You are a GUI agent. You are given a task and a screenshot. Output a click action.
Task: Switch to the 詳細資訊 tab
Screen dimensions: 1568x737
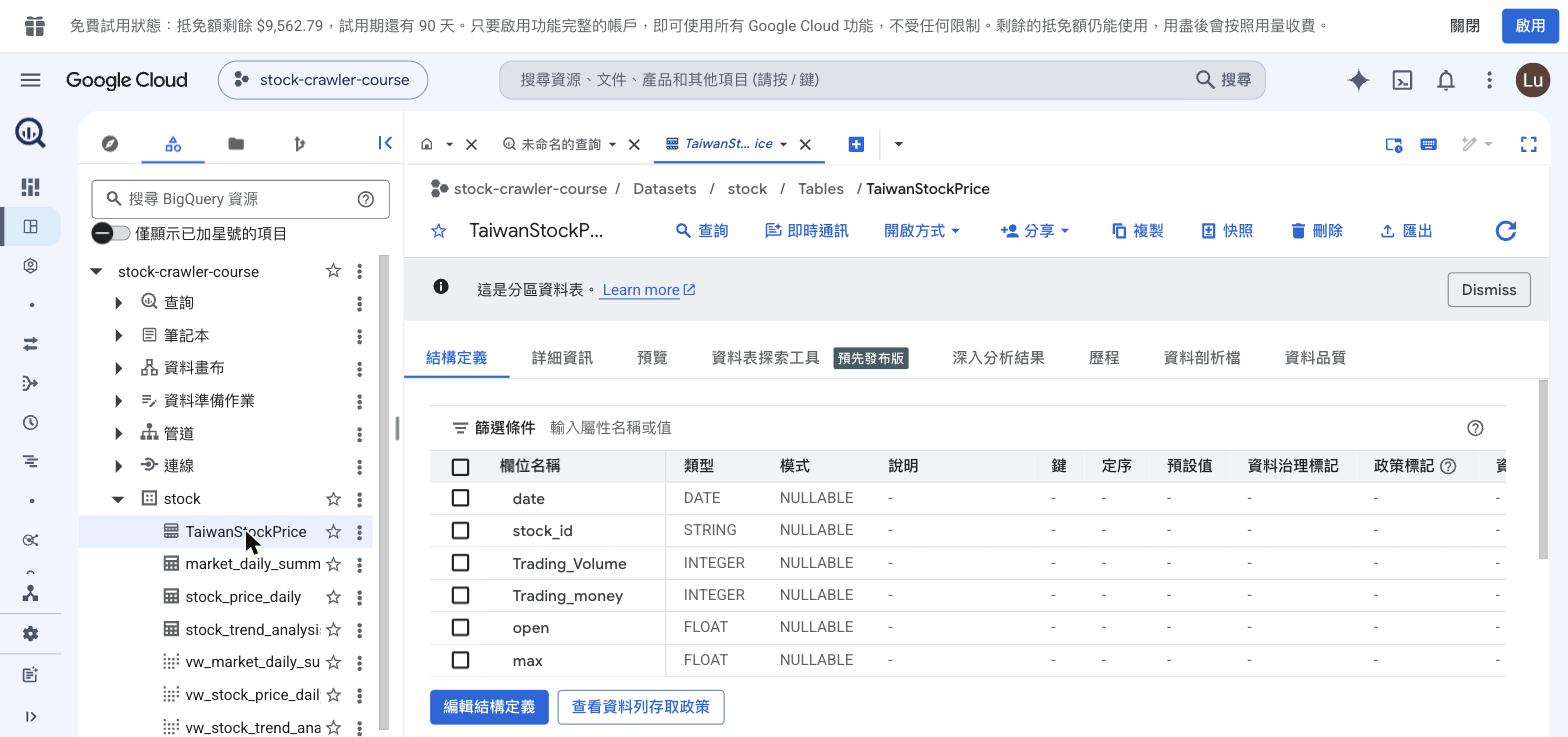pyautogui.click(x=562, y=358)
